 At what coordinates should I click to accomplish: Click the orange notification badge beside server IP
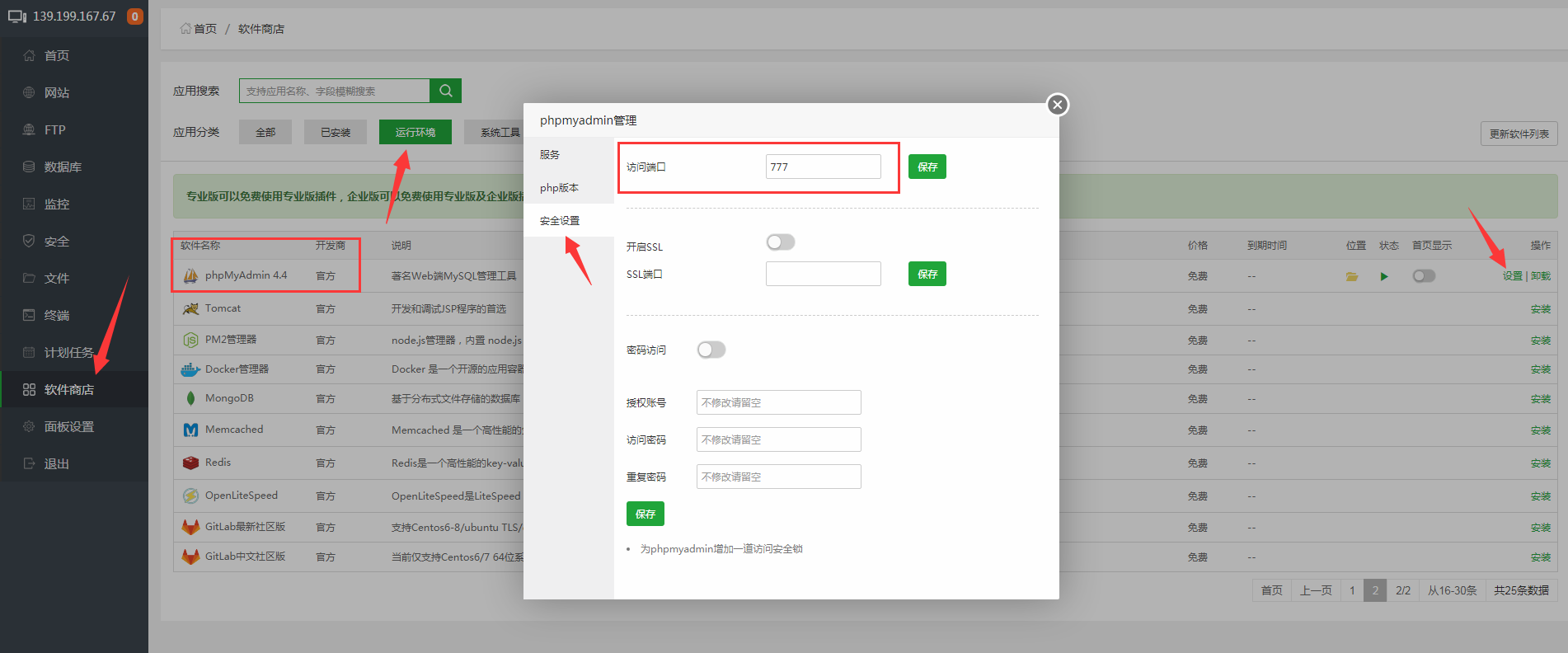(x=135, y=16)
